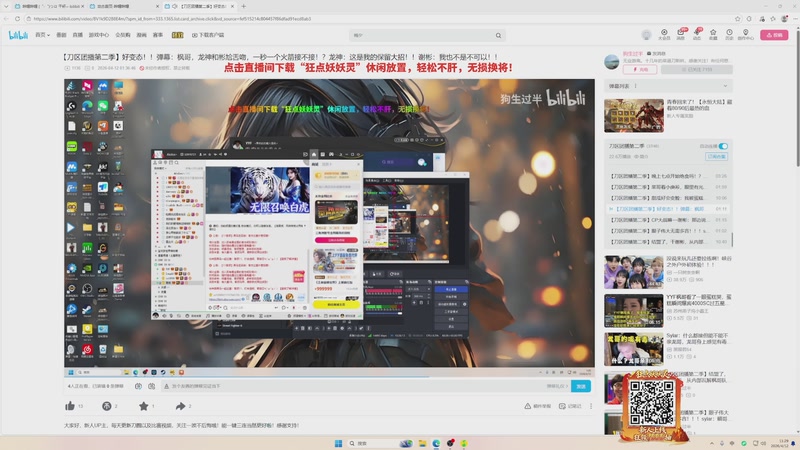Open the 赛事 menu item

click(x=158, y=35)
